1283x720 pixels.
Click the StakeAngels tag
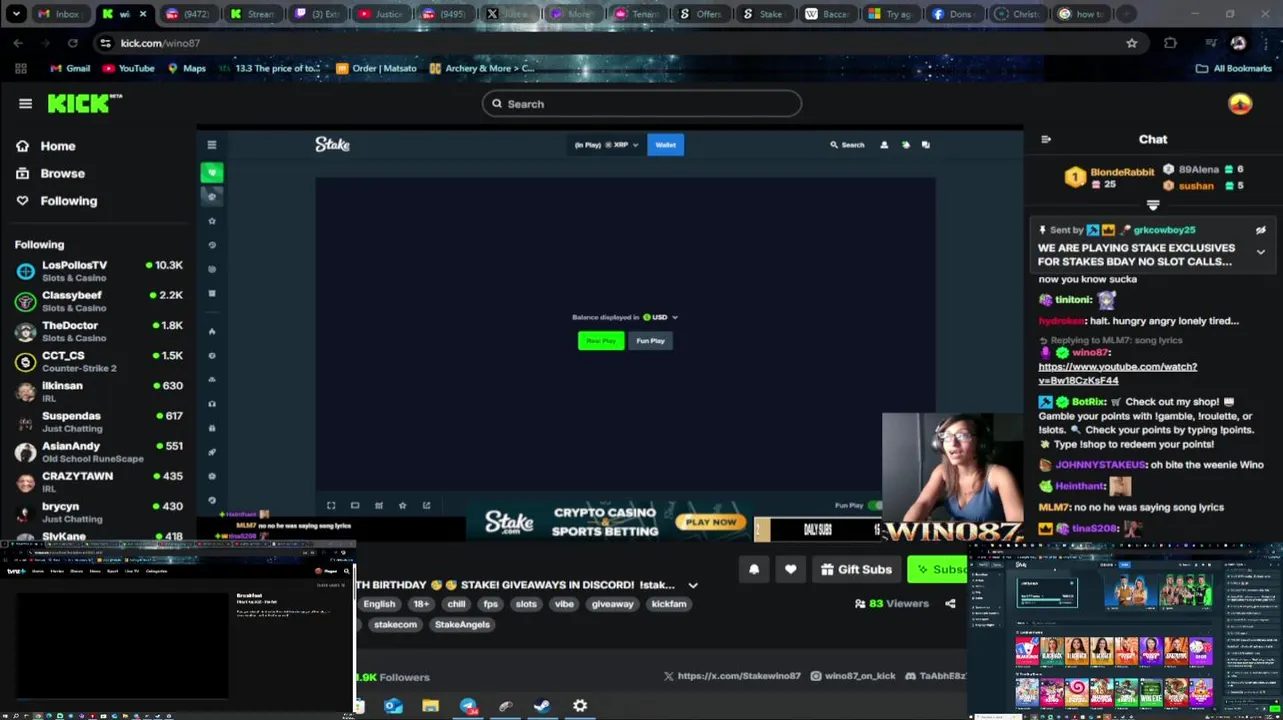tap(462, 625)
